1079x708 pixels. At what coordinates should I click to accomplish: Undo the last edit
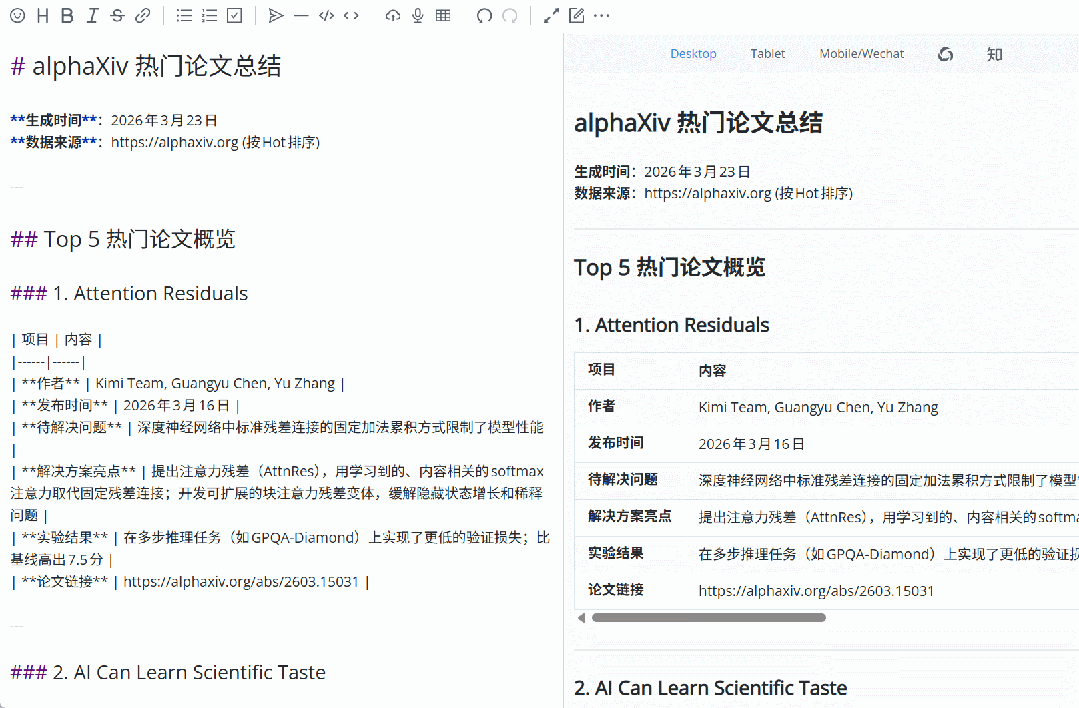click(484, 15)
